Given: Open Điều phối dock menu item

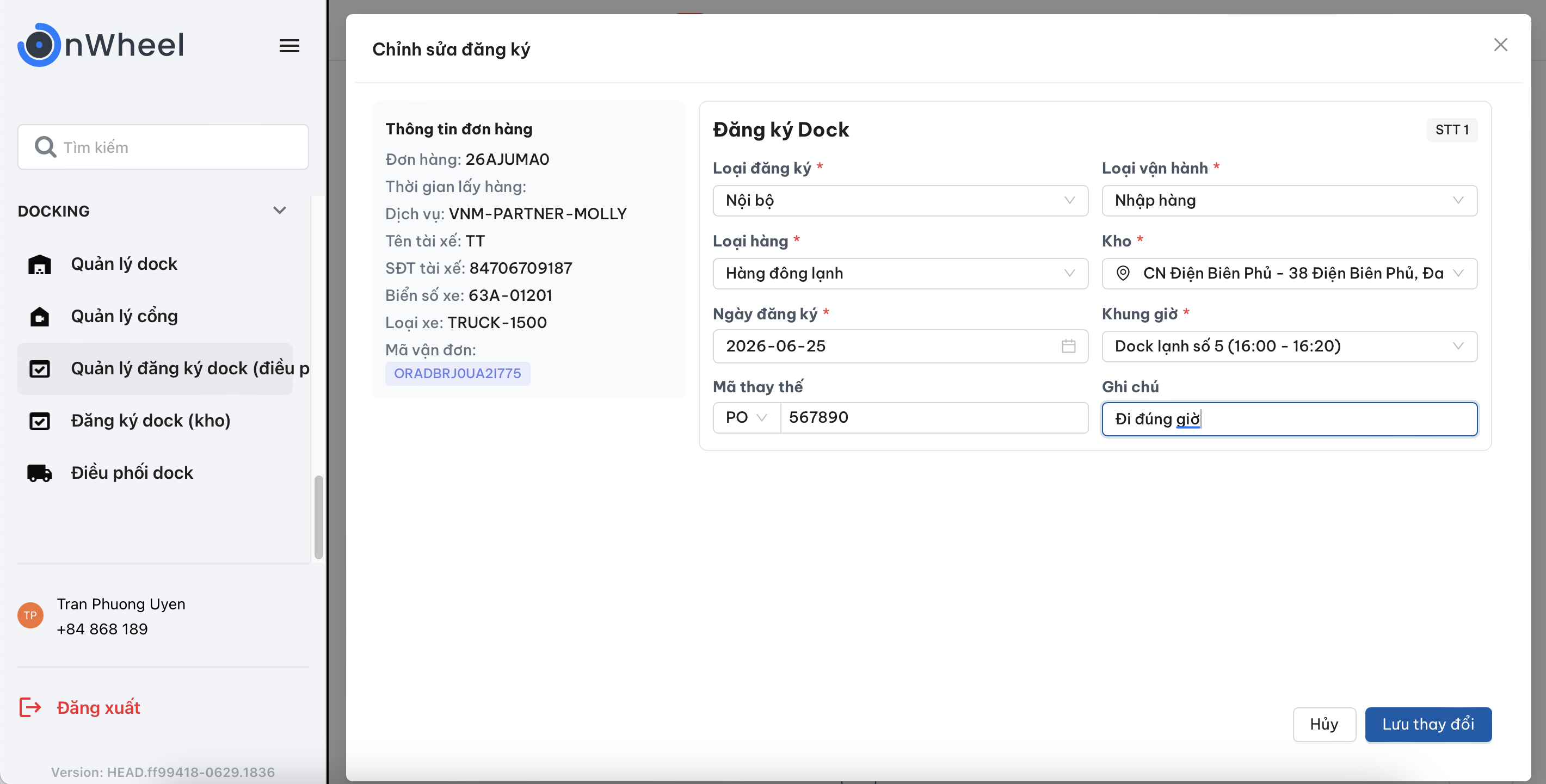Looking at the screenshot, I should coord(155,473).
